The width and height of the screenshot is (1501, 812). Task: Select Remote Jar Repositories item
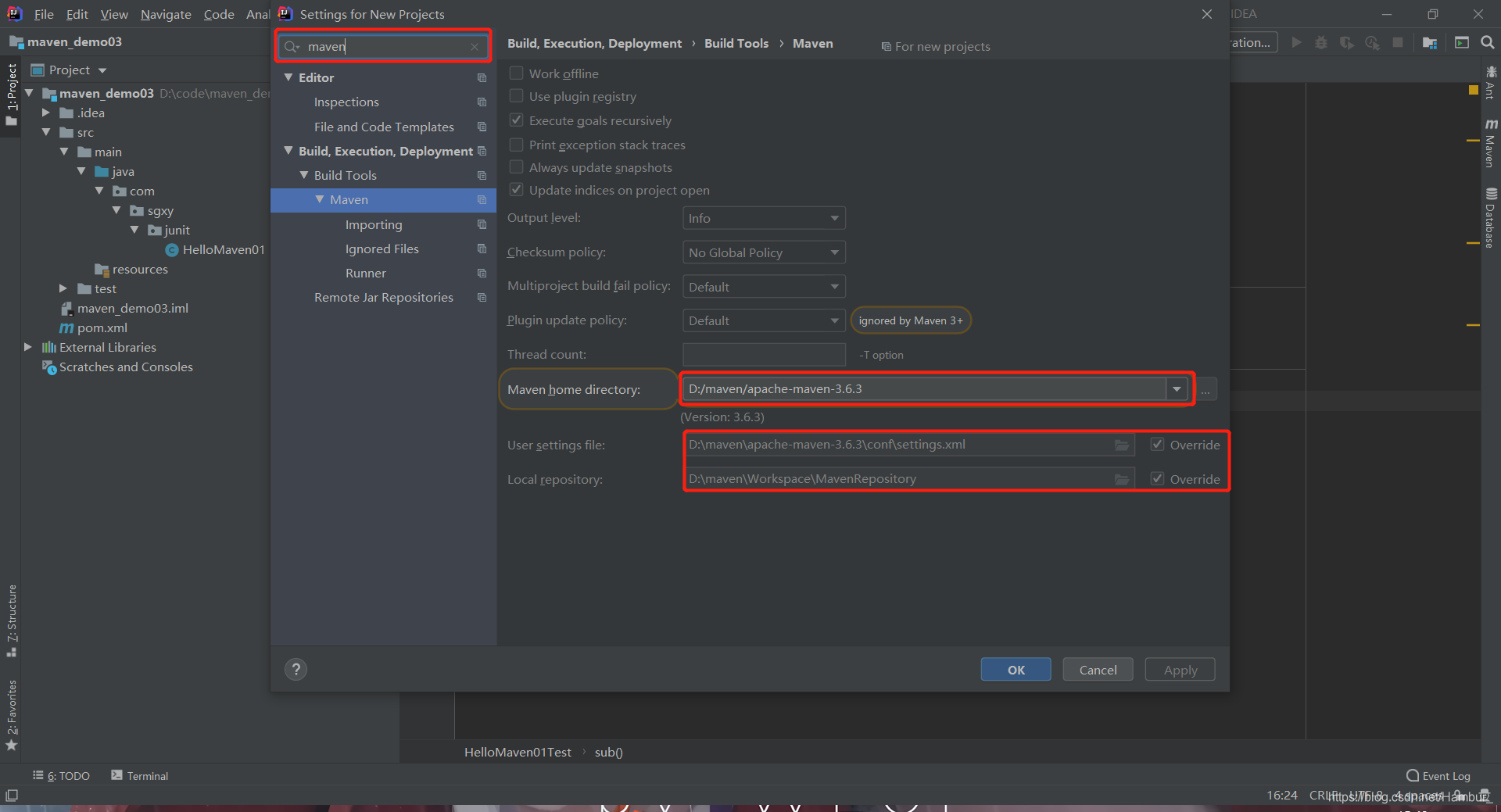point(383,297)
